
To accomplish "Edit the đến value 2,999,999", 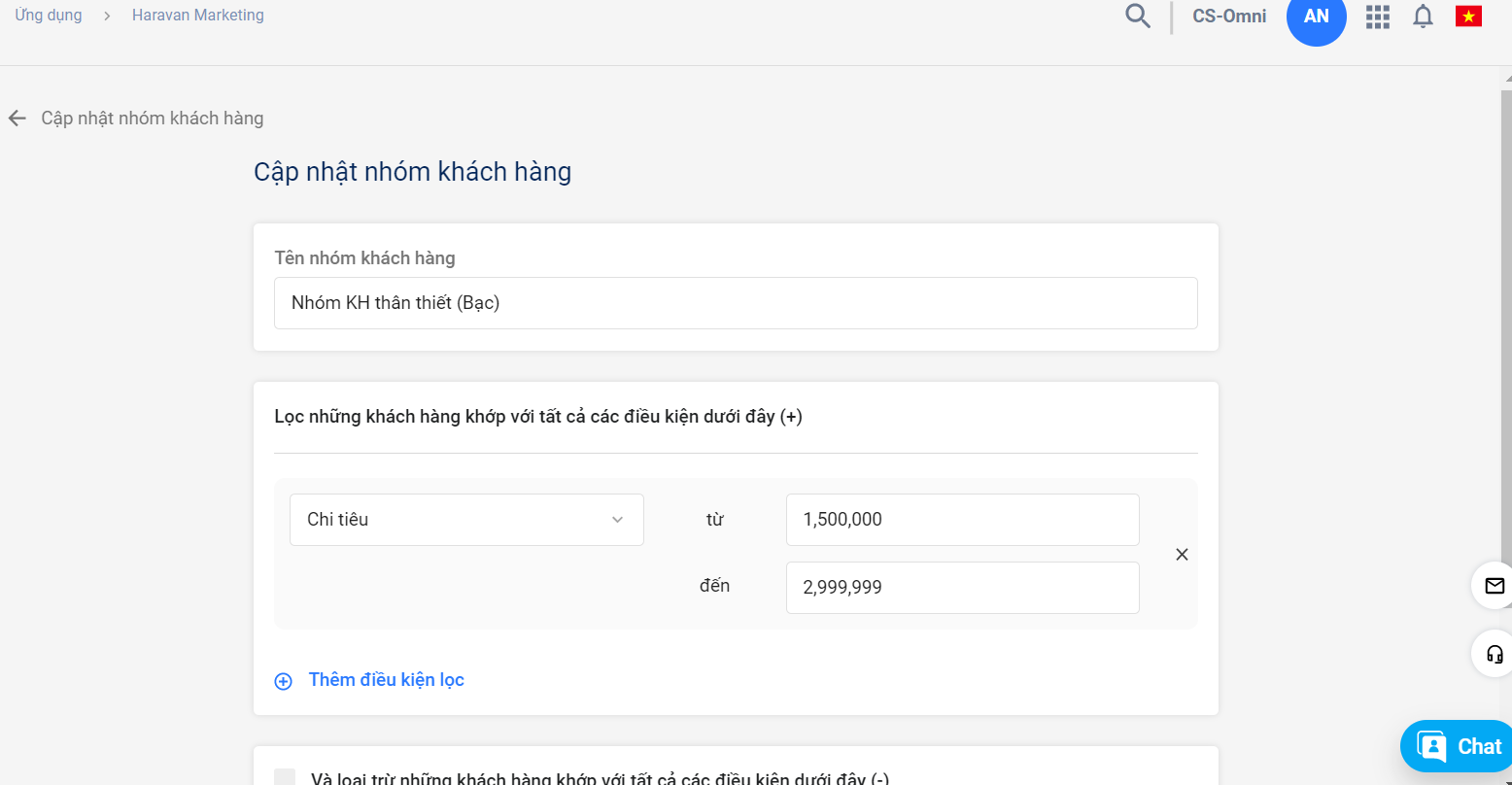I will point(962,588).
